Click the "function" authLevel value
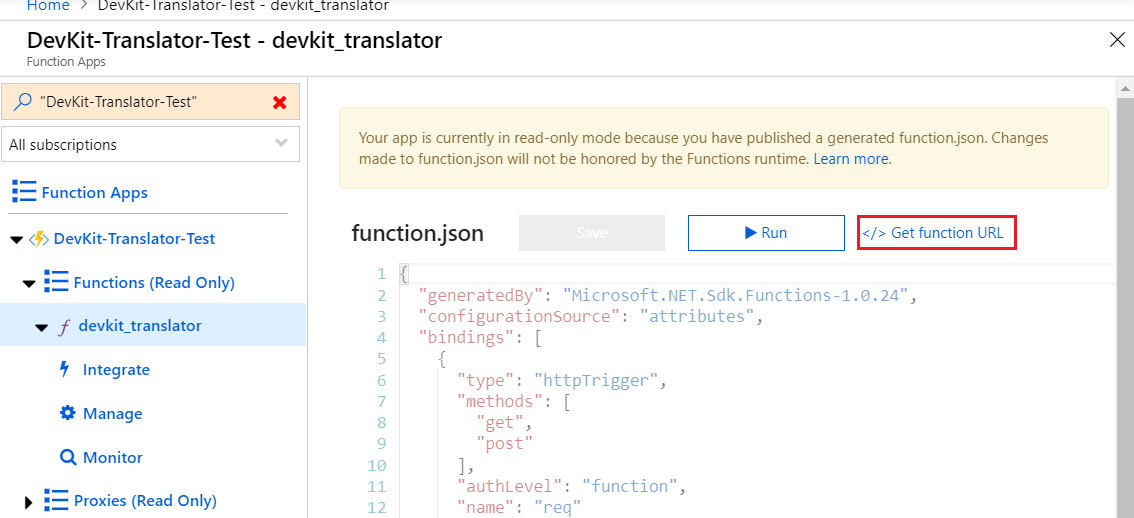Image resolution: width=1134 pixels, height=518 pixels. [630, 485]
